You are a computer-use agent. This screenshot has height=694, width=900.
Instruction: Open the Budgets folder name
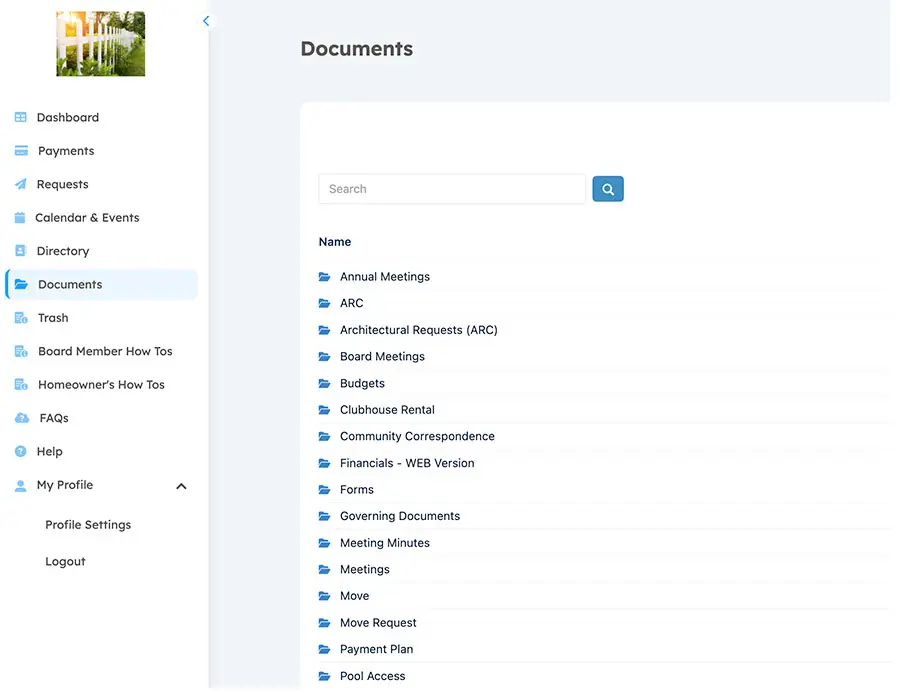[362, 383]
